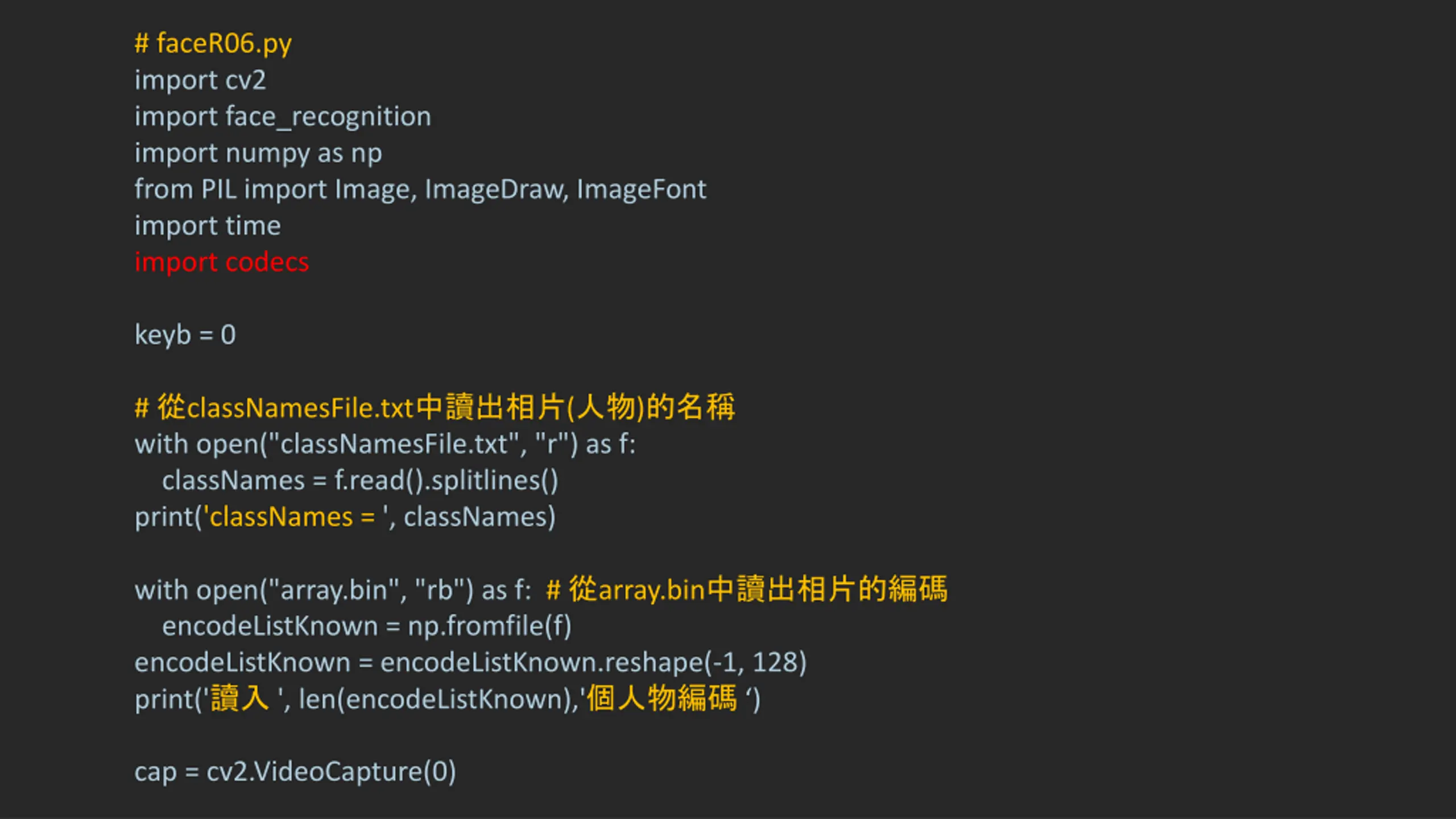Image resolution: width=1456 pixels, height=819 pixels.
Task: Click the '# faceR06.py' comment line
Action: click(x=213, y=44)
